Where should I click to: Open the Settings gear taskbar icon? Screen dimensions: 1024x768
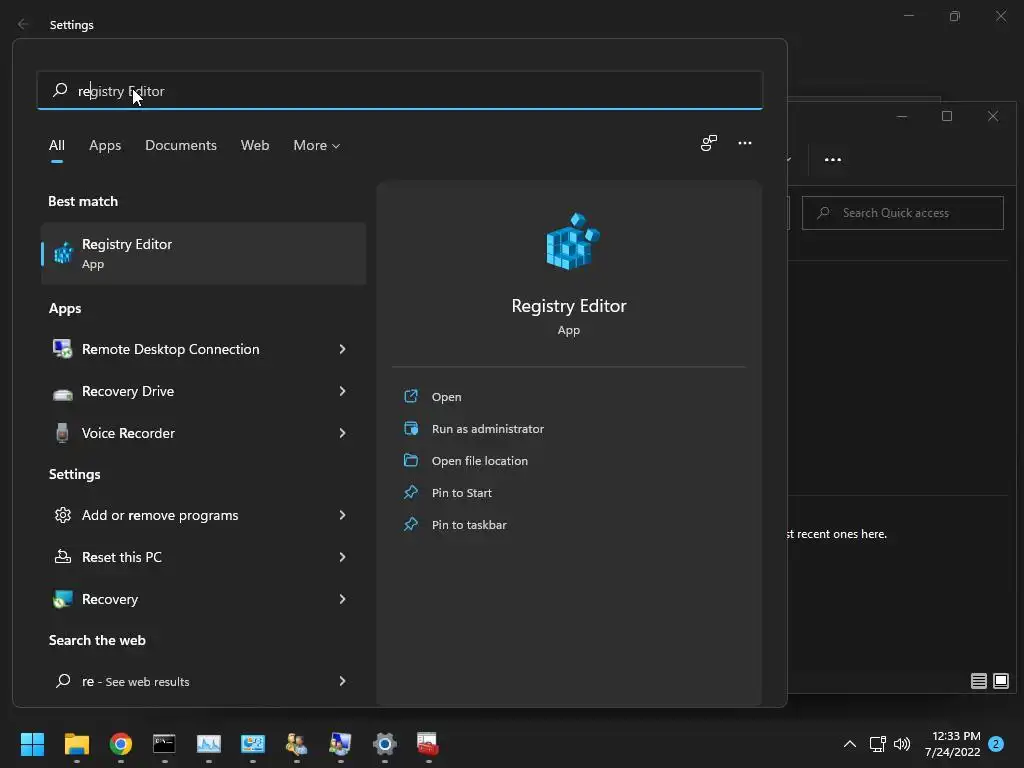click(385, 744)
